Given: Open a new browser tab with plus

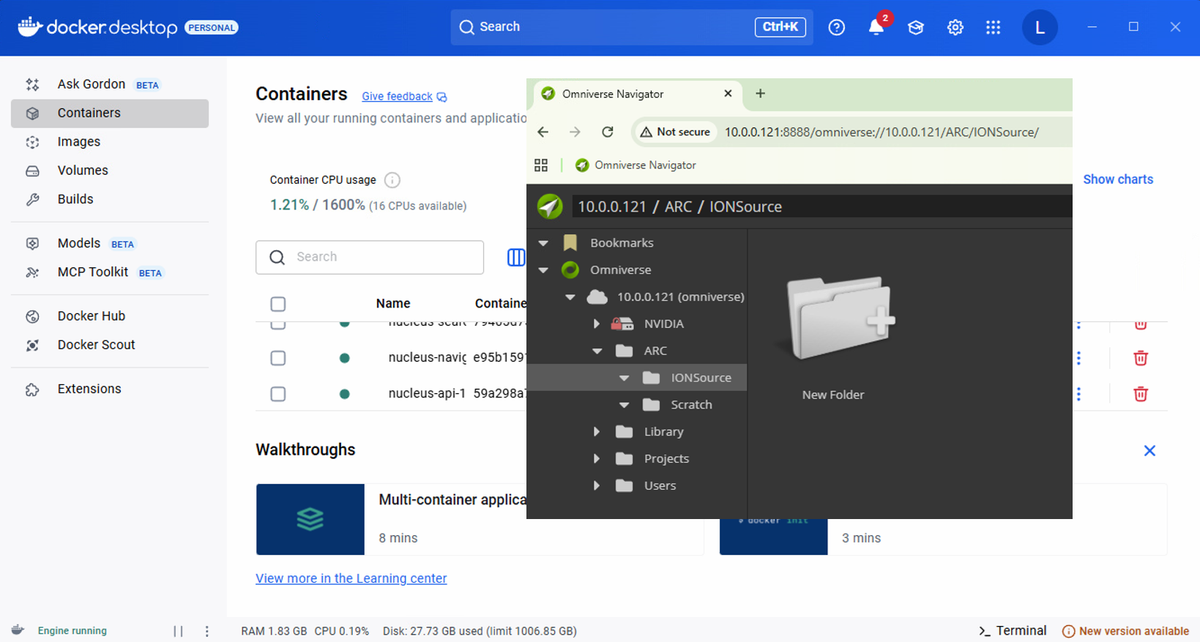Looking at the screenshot, I should click(x=760, y=94).
